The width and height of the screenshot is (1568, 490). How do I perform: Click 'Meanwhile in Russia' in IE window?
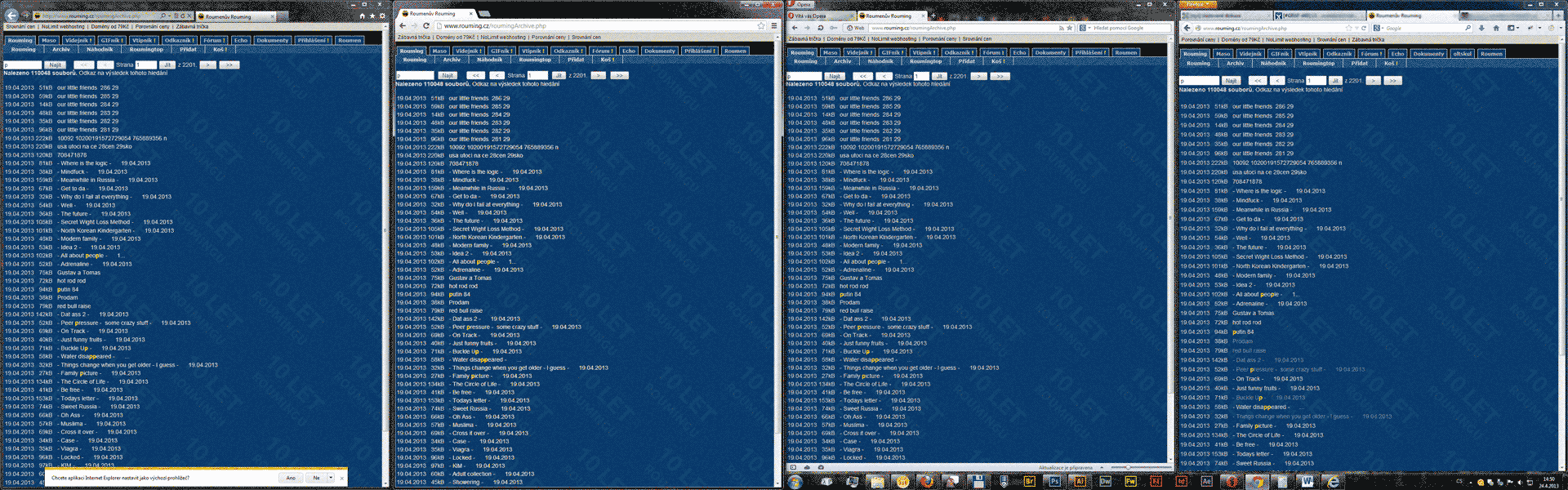pos(87,180)
